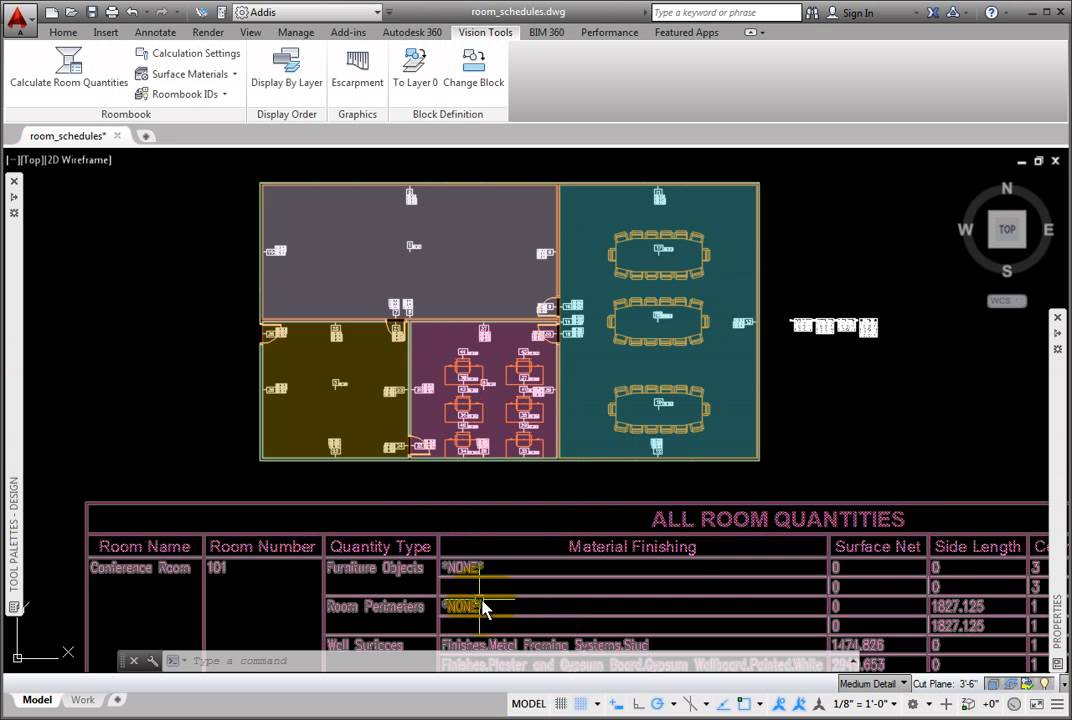1072x720 pixels.
Task: Click the Autodesk Exchange X icon
Action: (933, 12)
